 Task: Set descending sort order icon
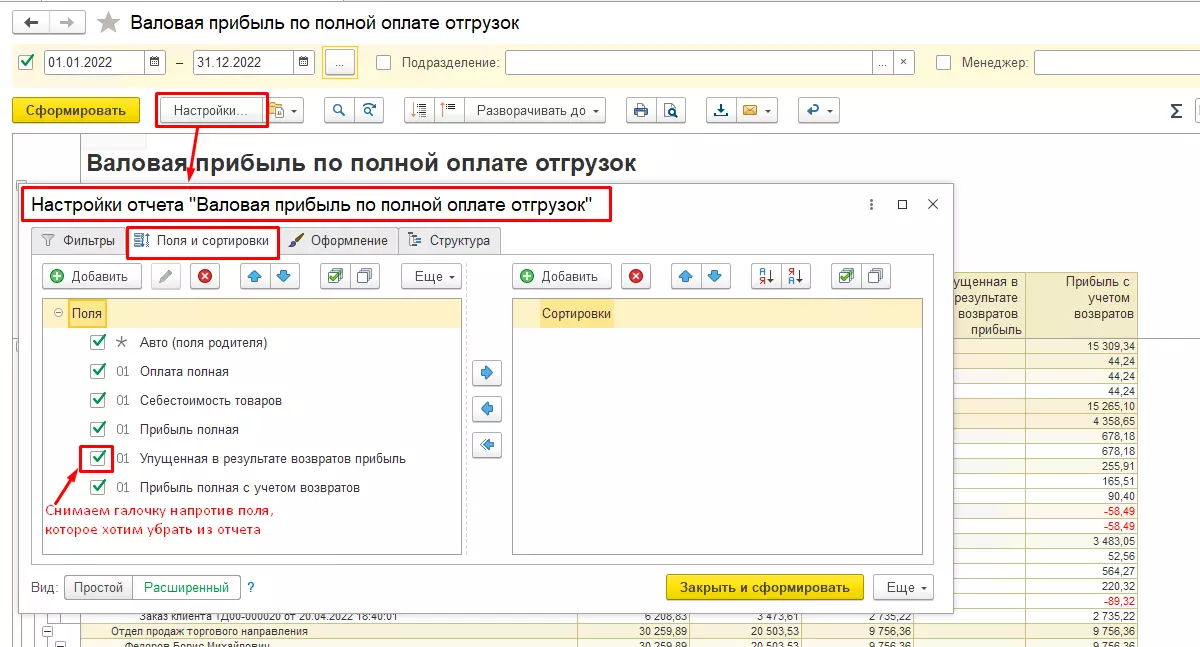[x=796, y=277]
